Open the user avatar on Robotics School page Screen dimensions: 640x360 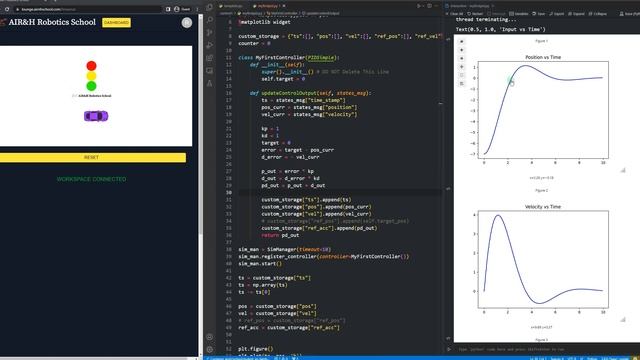click(187, 23)
